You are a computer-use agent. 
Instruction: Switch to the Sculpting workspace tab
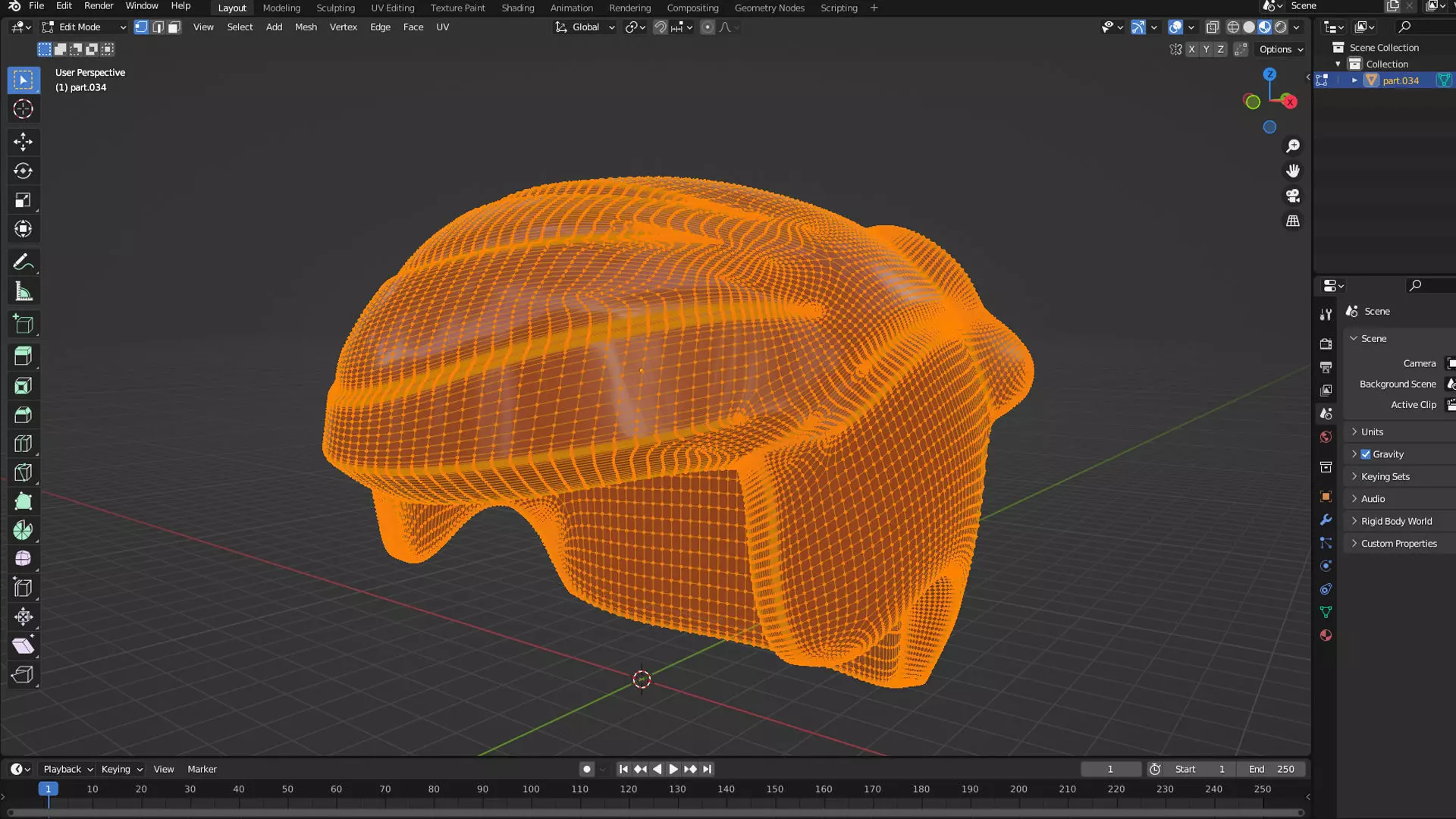[x=335, y=8]
